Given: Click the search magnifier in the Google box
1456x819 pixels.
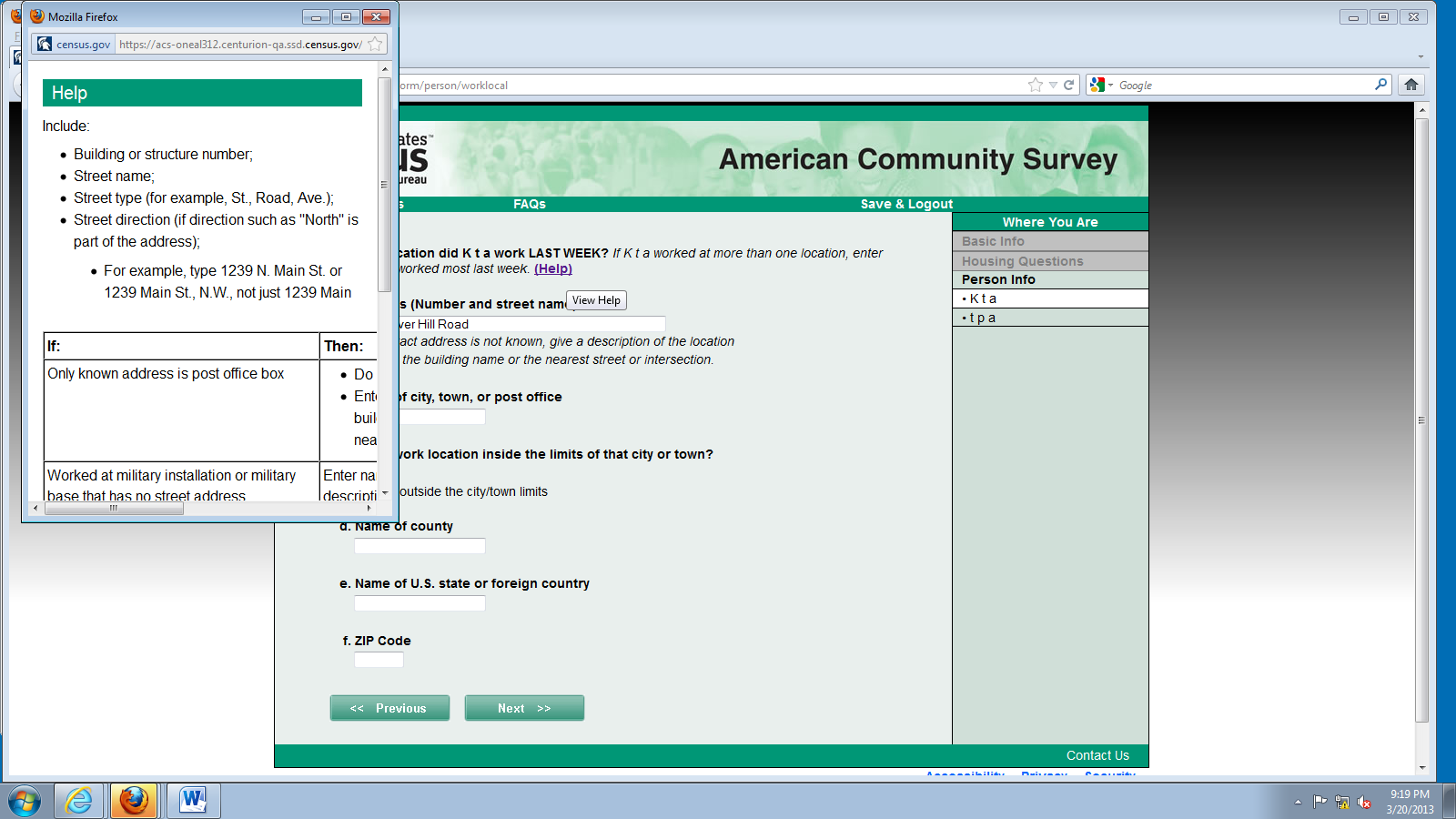Looking at the screenshot, I should 1380,85.
